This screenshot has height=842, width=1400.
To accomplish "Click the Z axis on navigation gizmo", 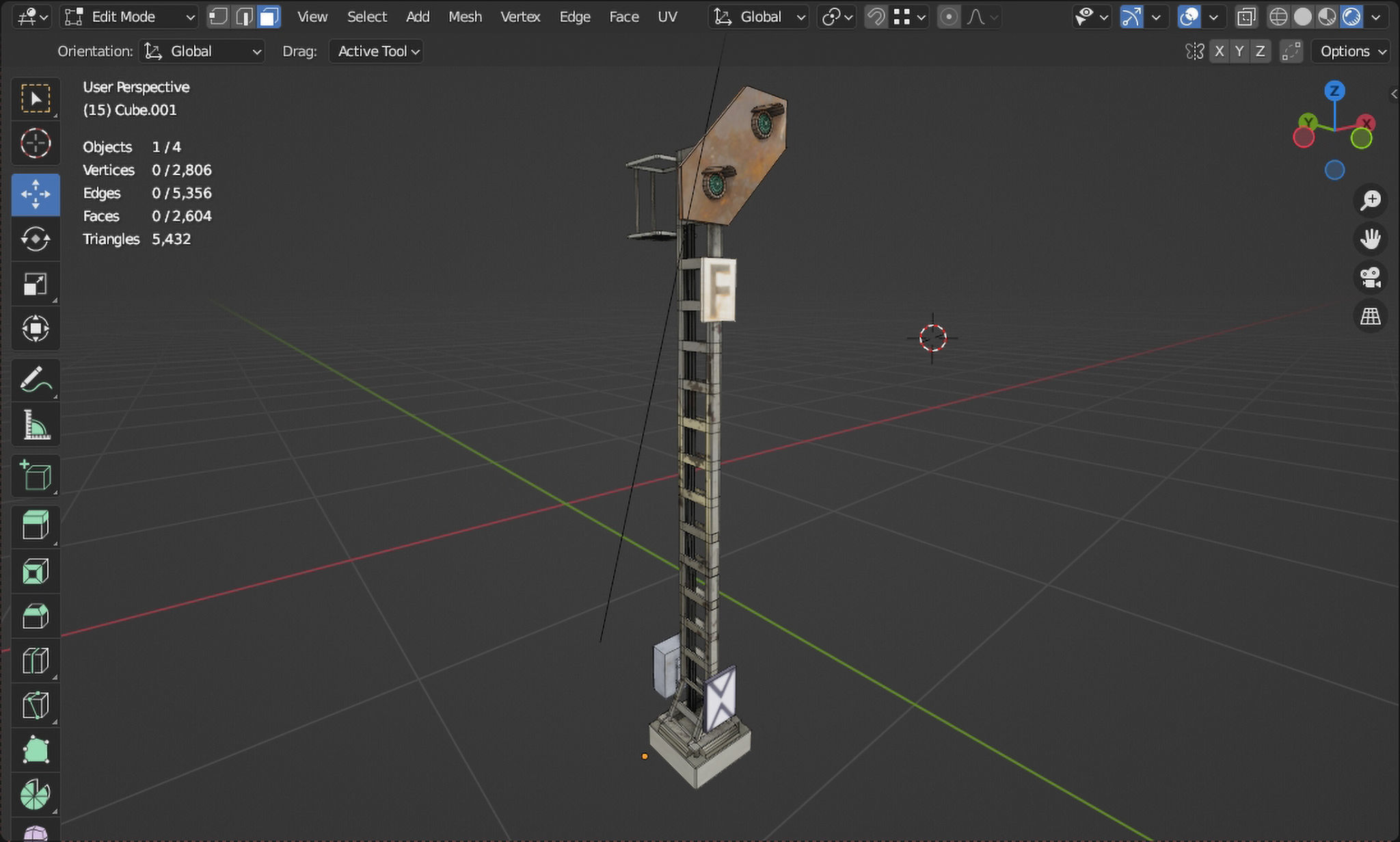I will click(1334, 91).
